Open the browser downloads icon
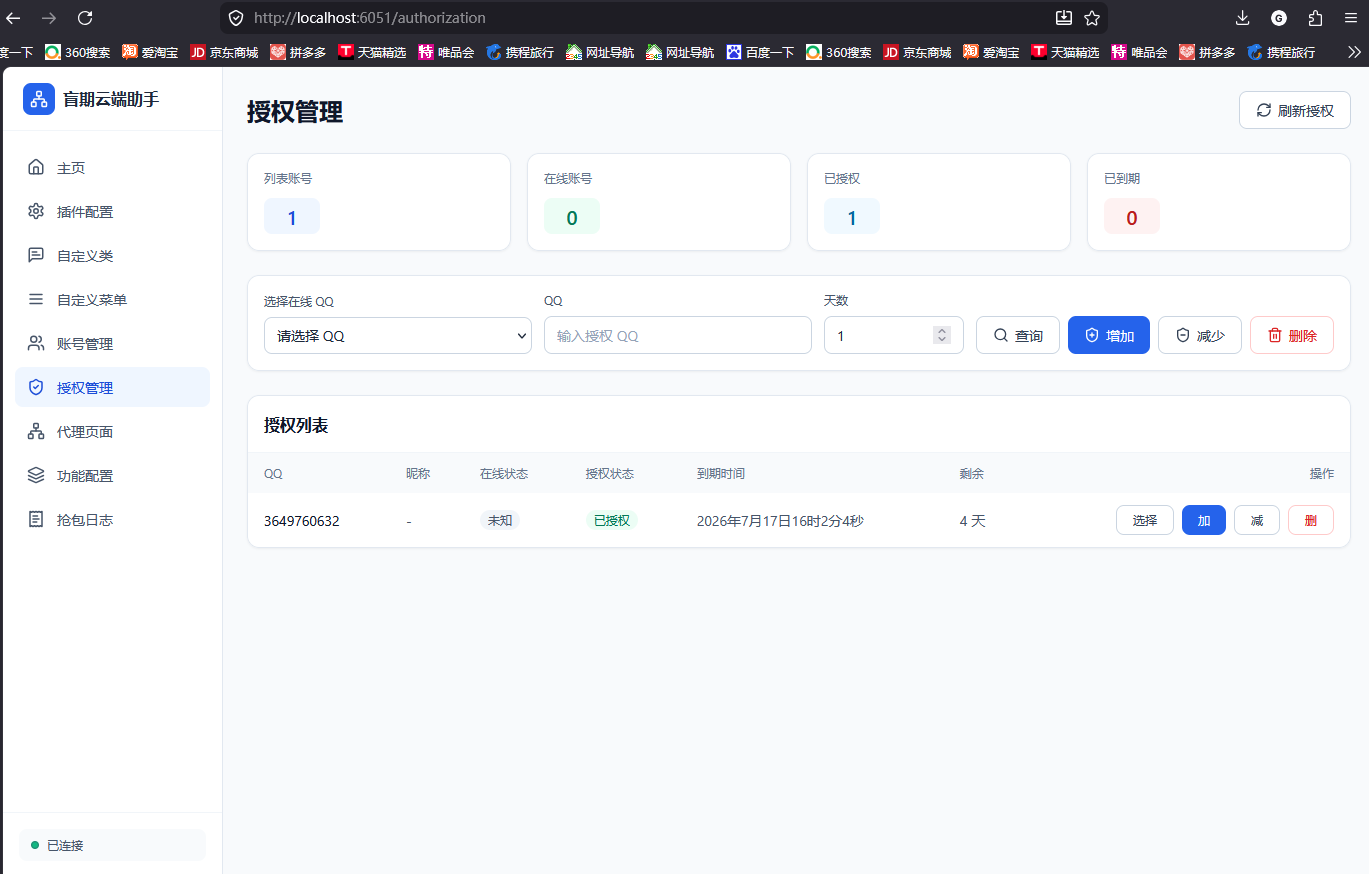Image resolution: width=1369 pixels, height=874 pixels. 1243,18
